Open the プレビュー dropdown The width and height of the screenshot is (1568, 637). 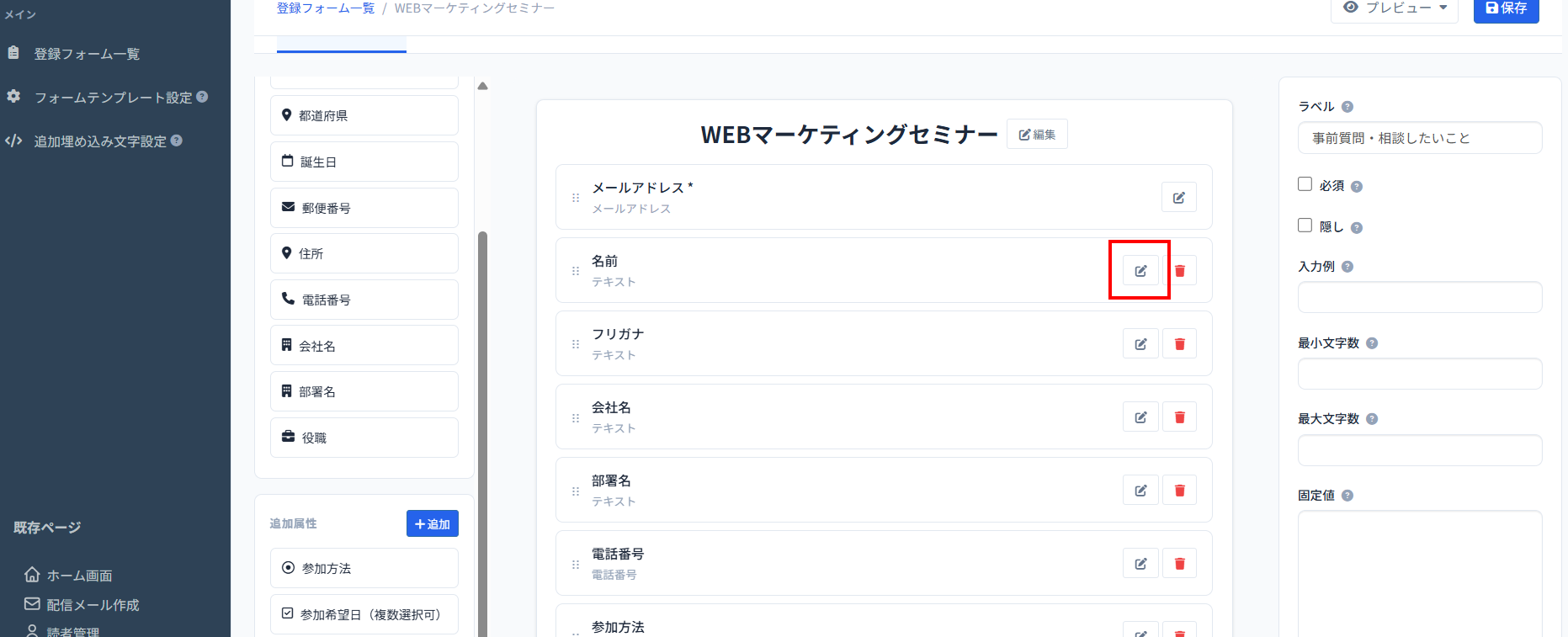click(1394, 8)
